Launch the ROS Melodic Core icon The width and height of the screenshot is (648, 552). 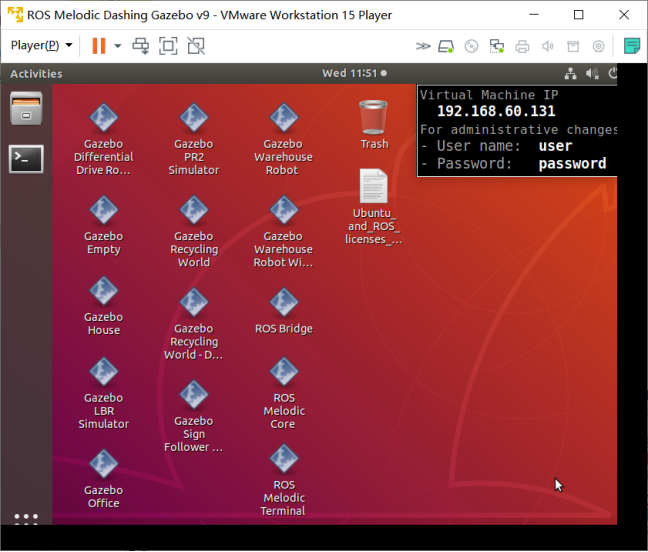point(284,393)
